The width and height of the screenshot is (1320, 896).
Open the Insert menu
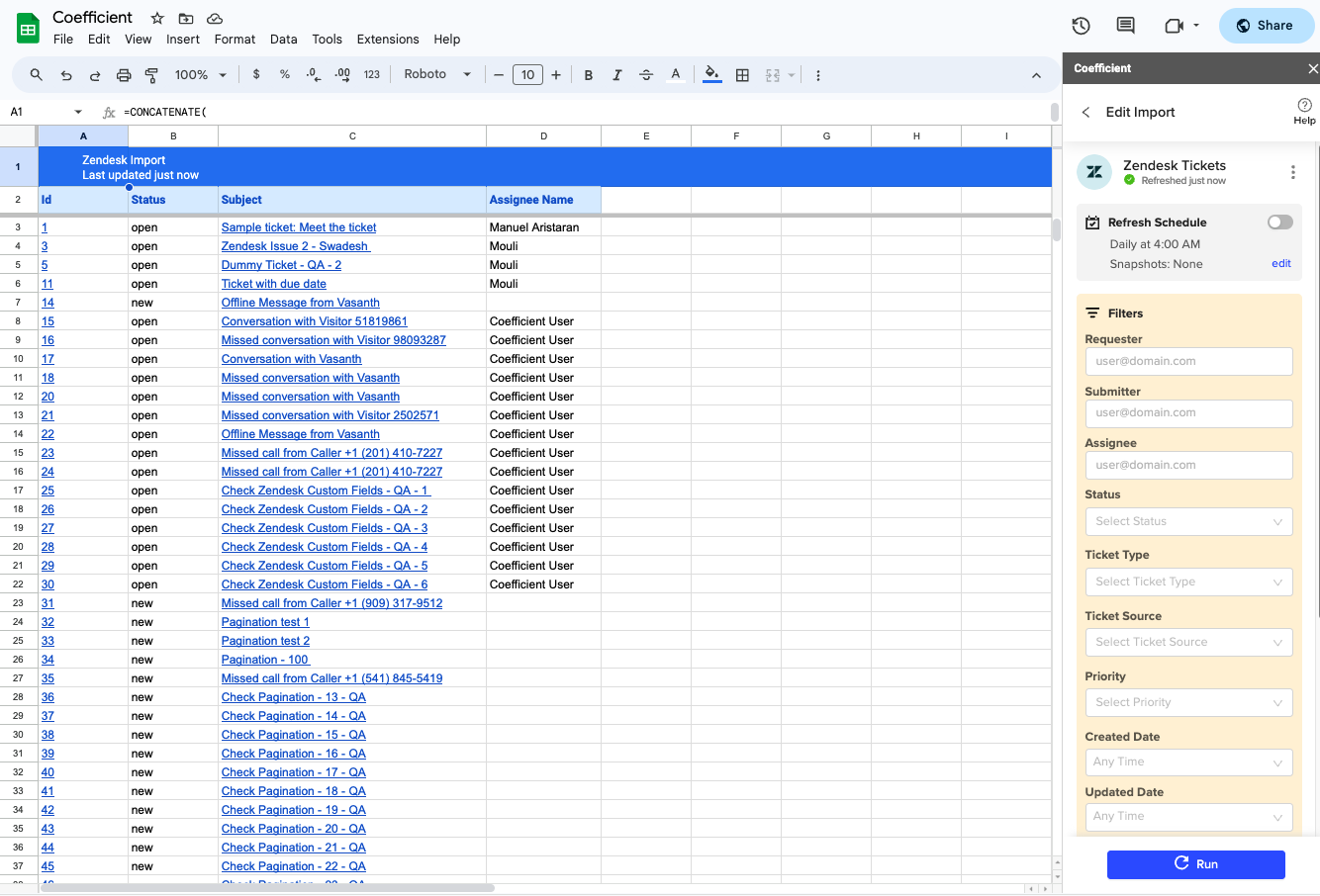click(183, 40)
